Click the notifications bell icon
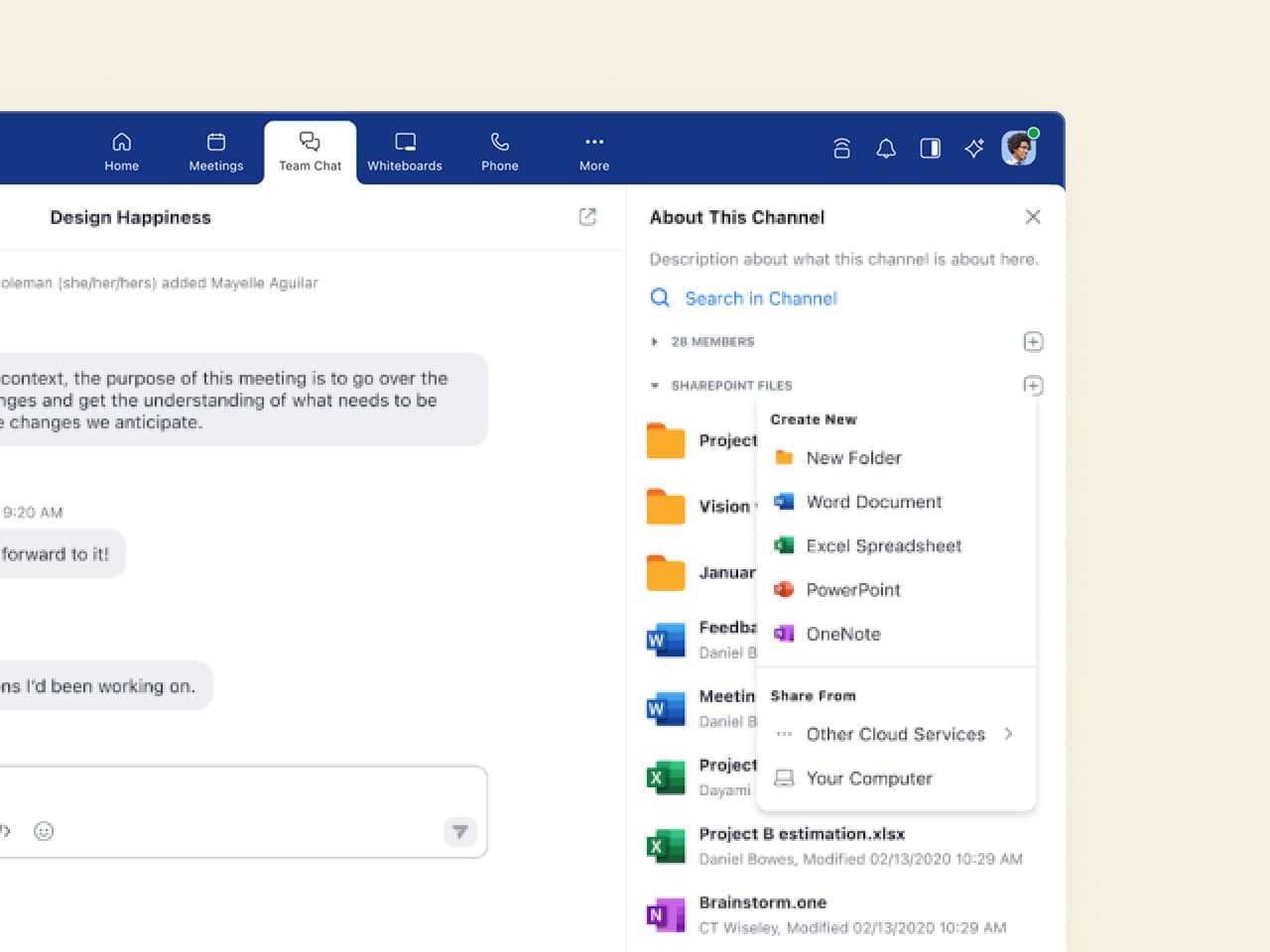Image resolution: width=1270 pixels, height=952 pixels. click(886, 149)
